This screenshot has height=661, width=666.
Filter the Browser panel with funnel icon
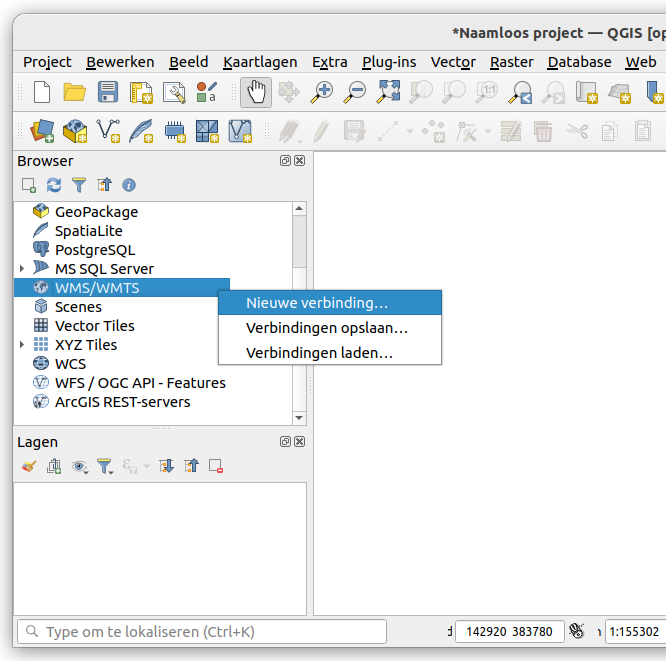(79, 185)
